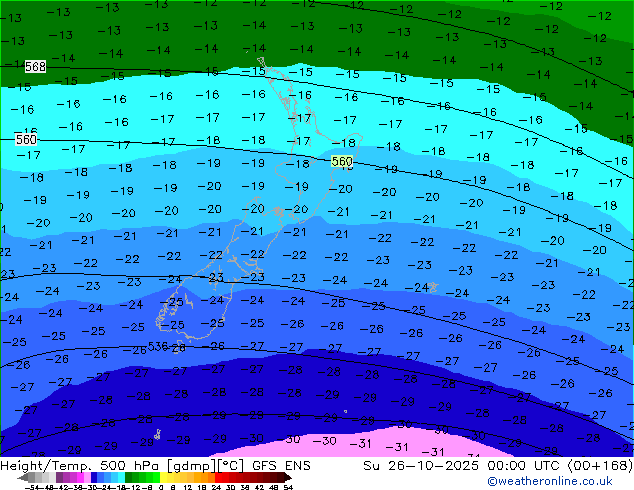
Task: Select the yellow-highlighted 560 contour label
Action: coord(342,161)
